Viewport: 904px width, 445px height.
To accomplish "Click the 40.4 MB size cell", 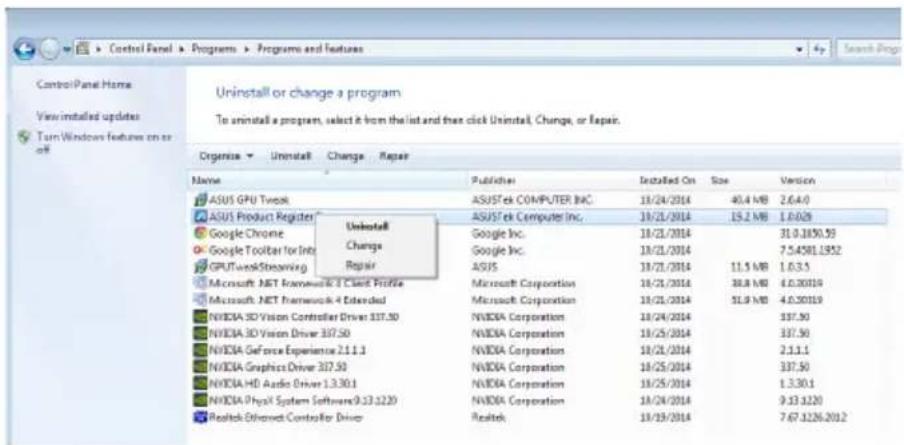I will (751, 201).
